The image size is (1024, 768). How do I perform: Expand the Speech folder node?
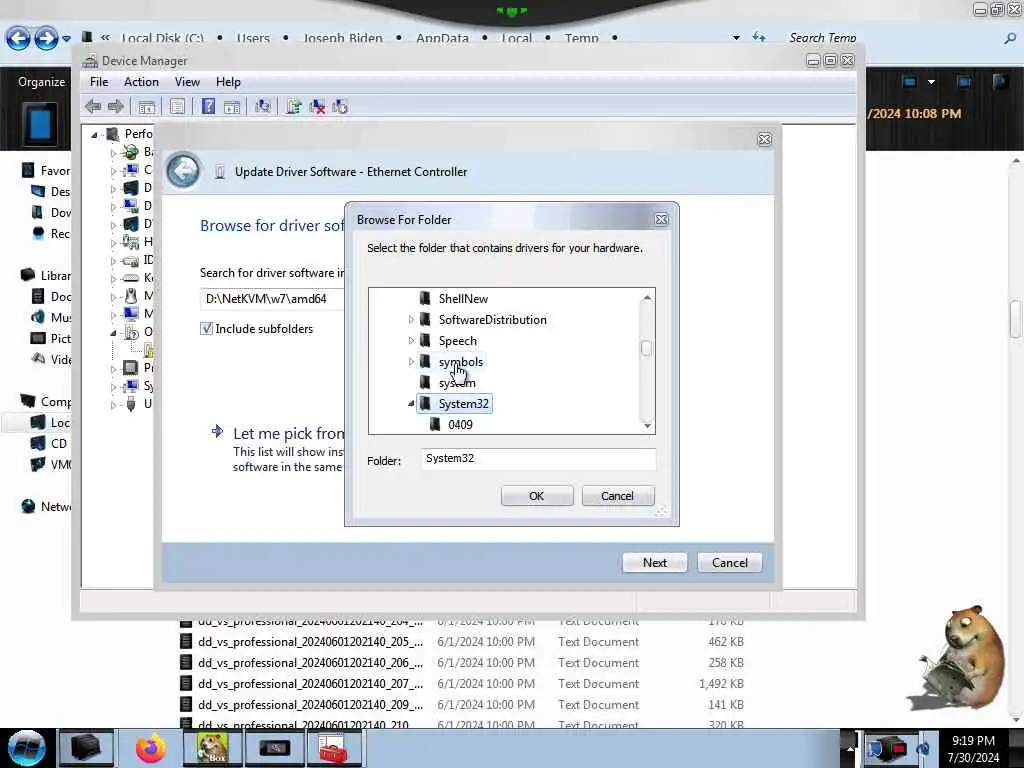[x=411, y=340]
